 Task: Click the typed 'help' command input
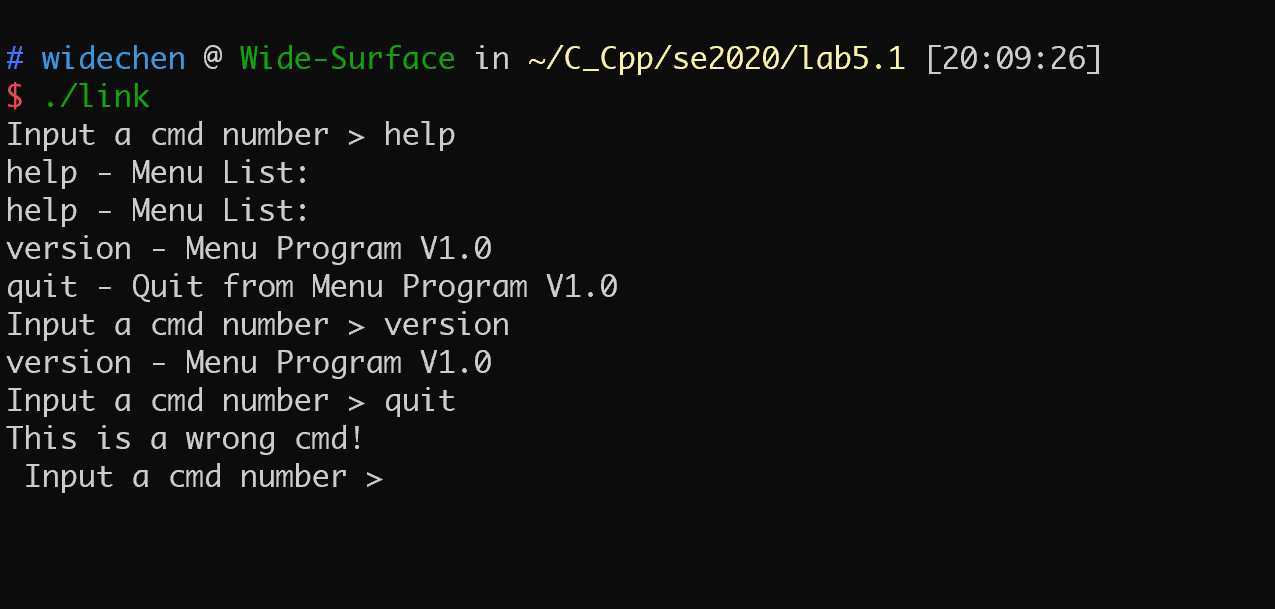coord(419,135)
